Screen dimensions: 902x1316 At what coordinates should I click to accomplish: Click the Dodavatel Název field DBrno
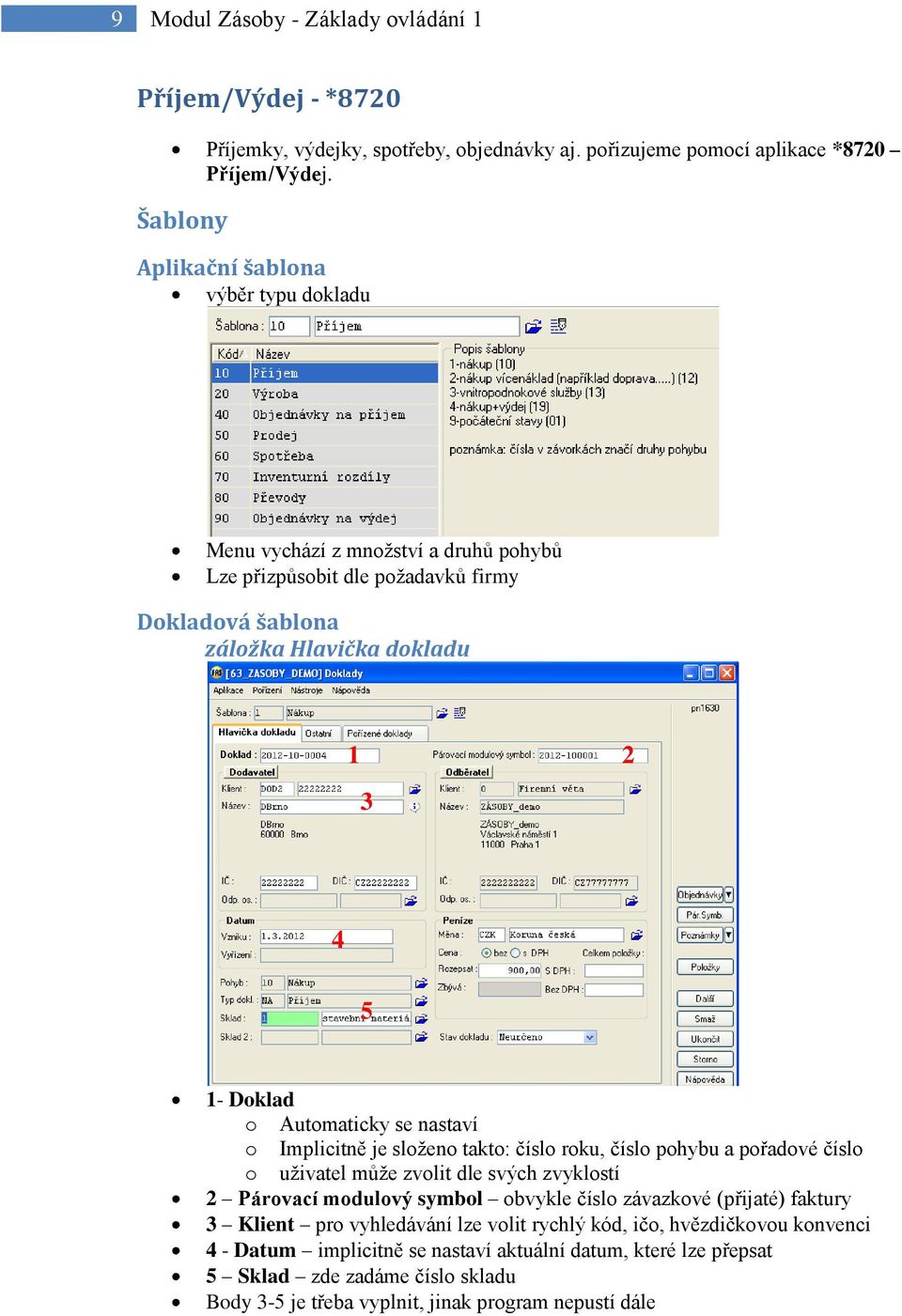[331, 807]
